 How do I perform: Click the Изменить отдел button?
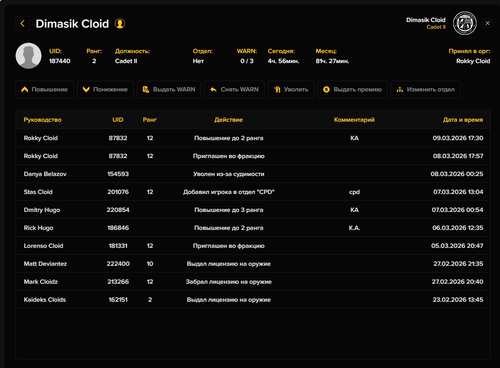click(x=425, y=89)
